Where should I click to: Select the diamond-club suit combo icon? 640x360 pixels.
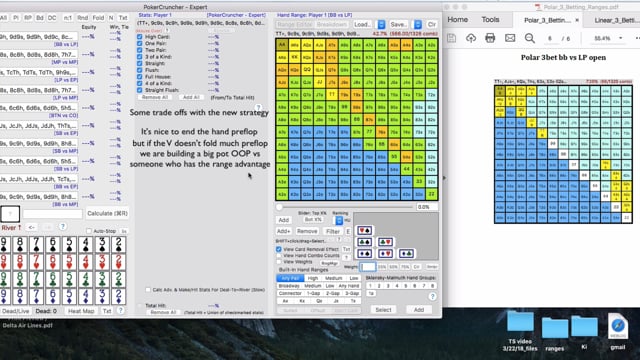click(x=406, y=254)
